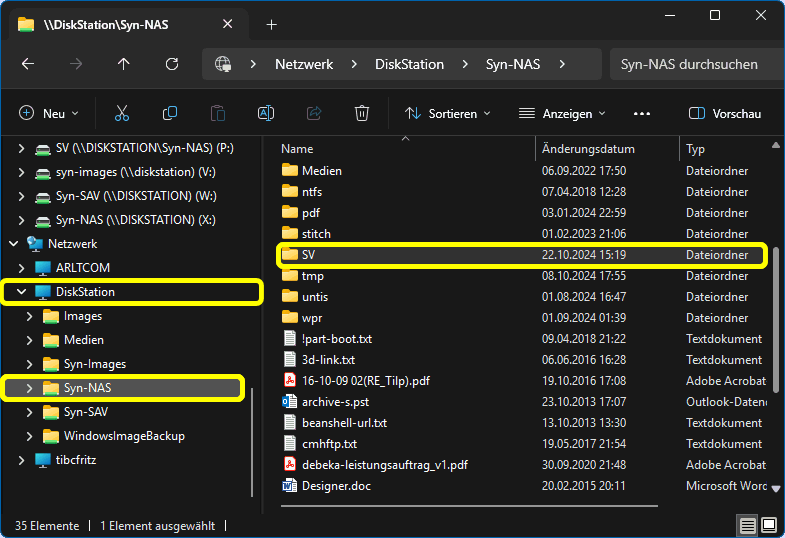The width and height of the screenshot is (785, 538).
Task: Collapse the DiskStation tree node
Action: [21, 292]
